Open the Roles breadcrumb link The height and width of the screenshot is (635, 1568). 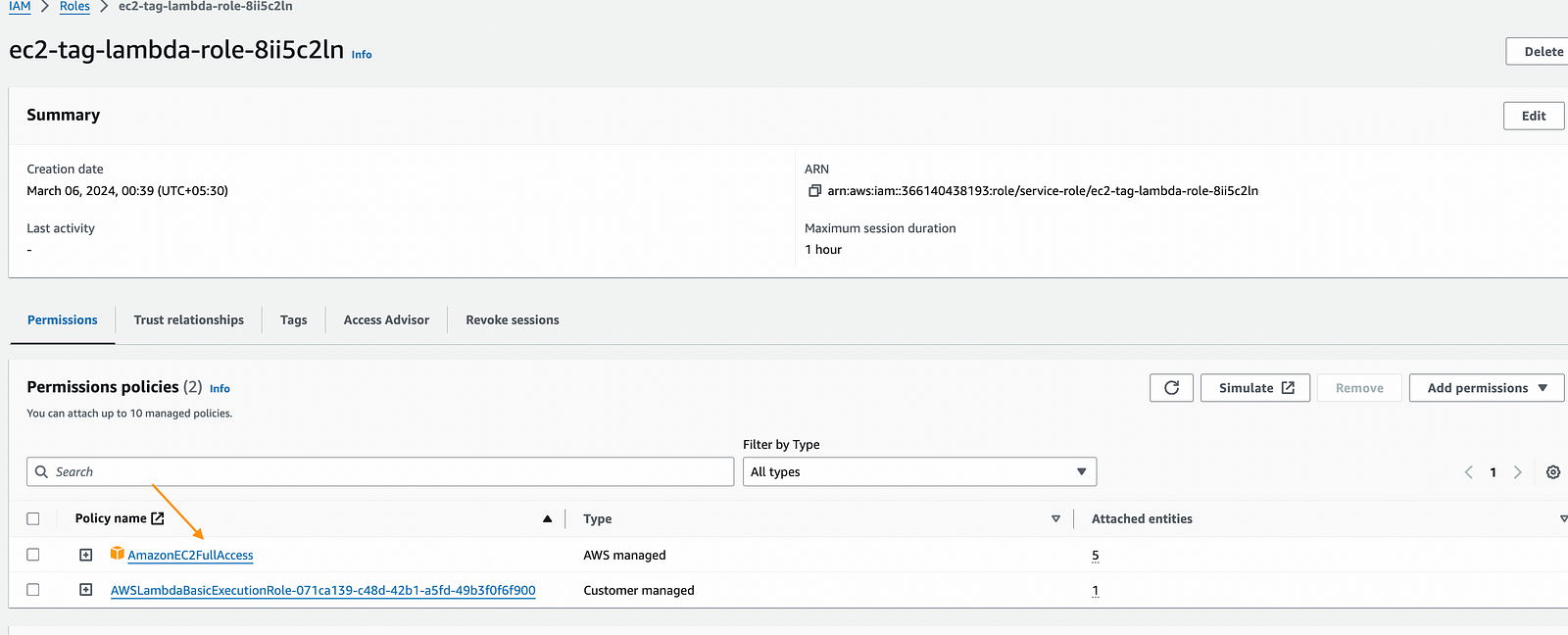[x=74, y=7]
